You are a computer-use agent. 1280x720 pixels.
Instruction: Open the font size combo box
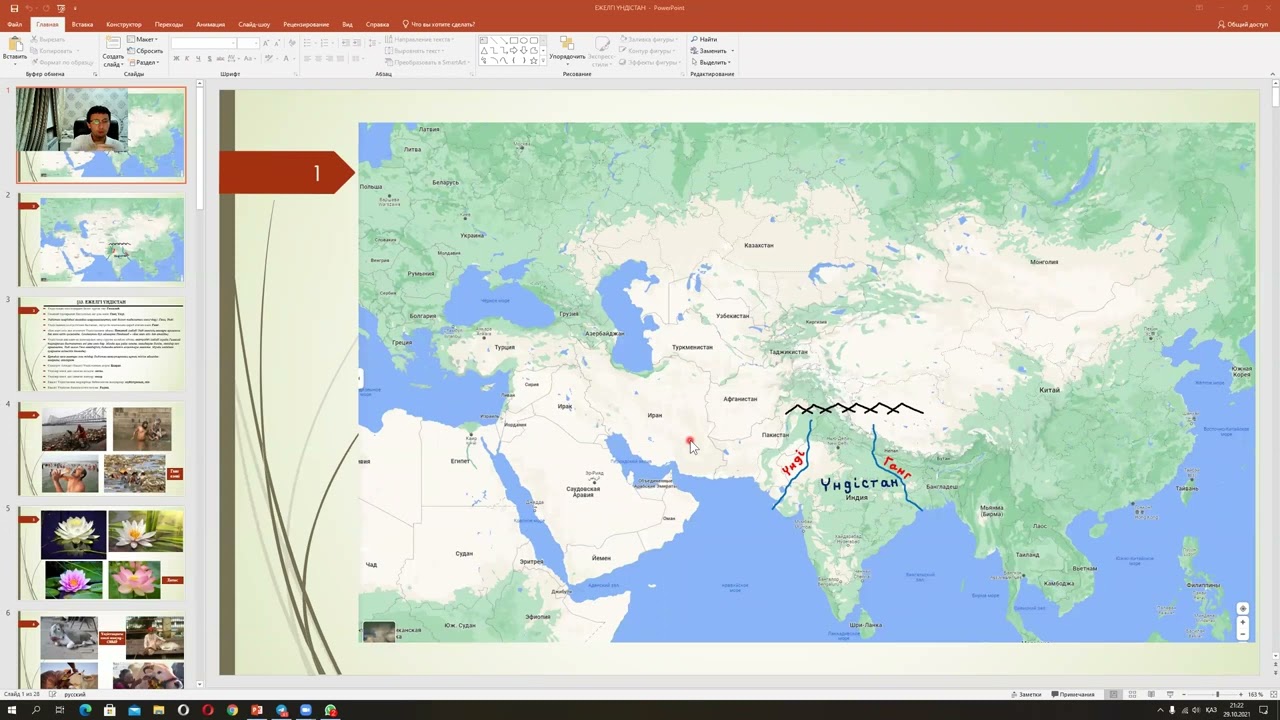point(248,43)
